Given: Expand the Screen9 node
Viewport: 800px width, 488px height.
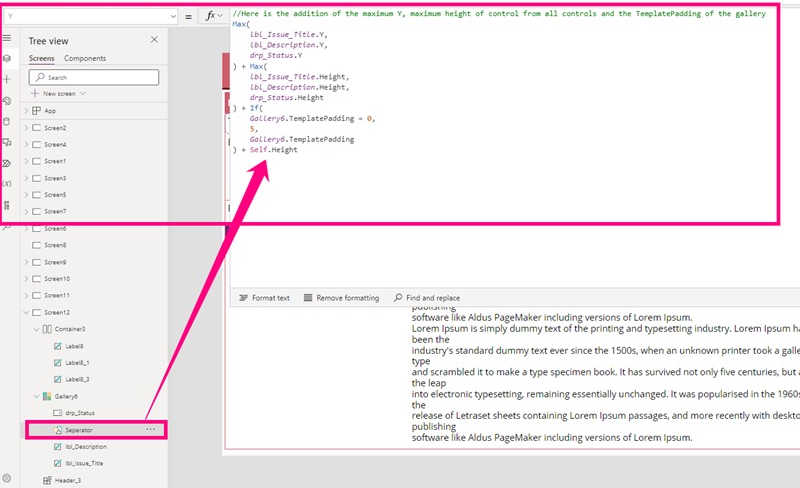Looking at the screenshot, I should pos(26,262).
